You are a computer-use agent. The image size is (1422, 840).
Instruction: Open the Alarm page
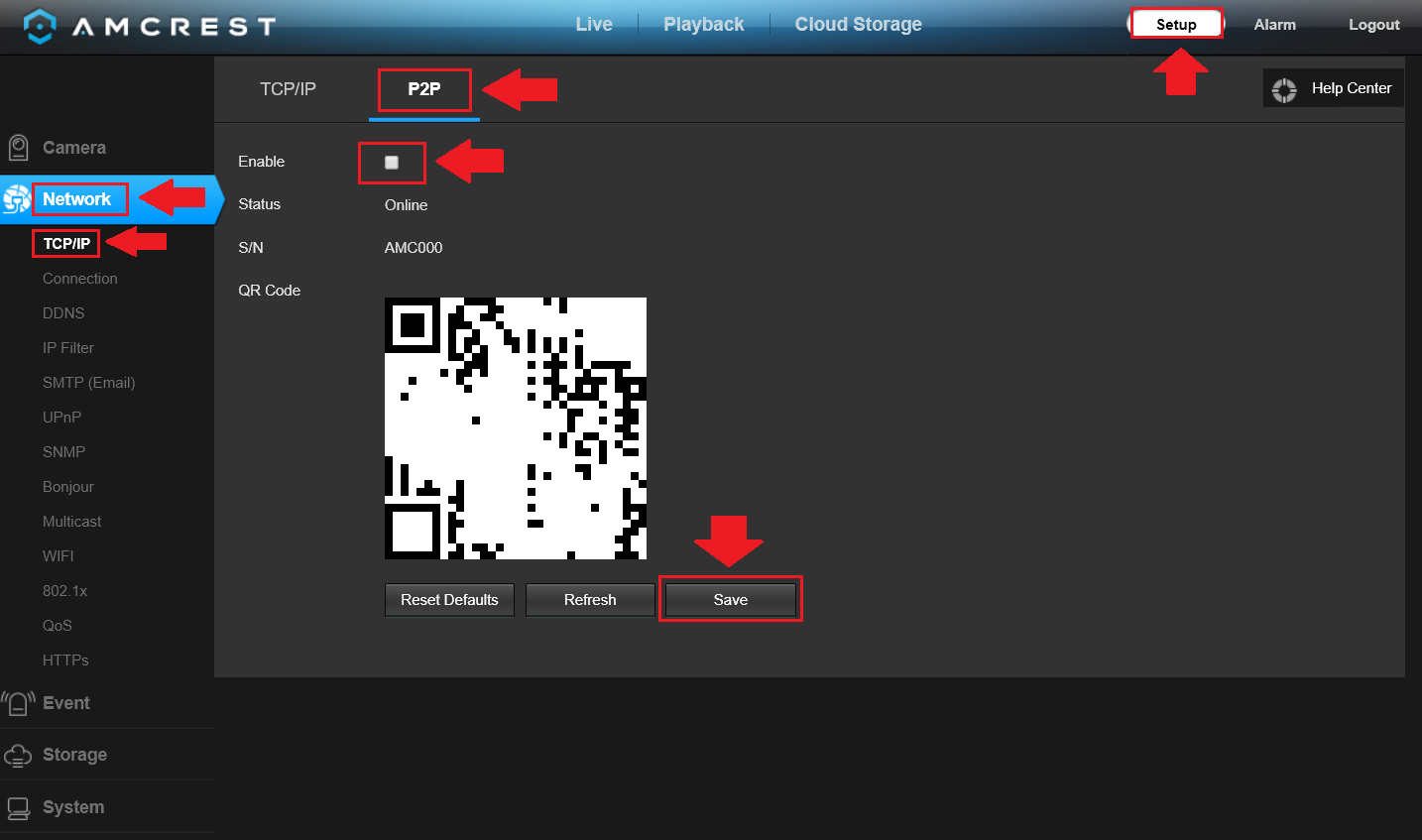coord(1275,25)
